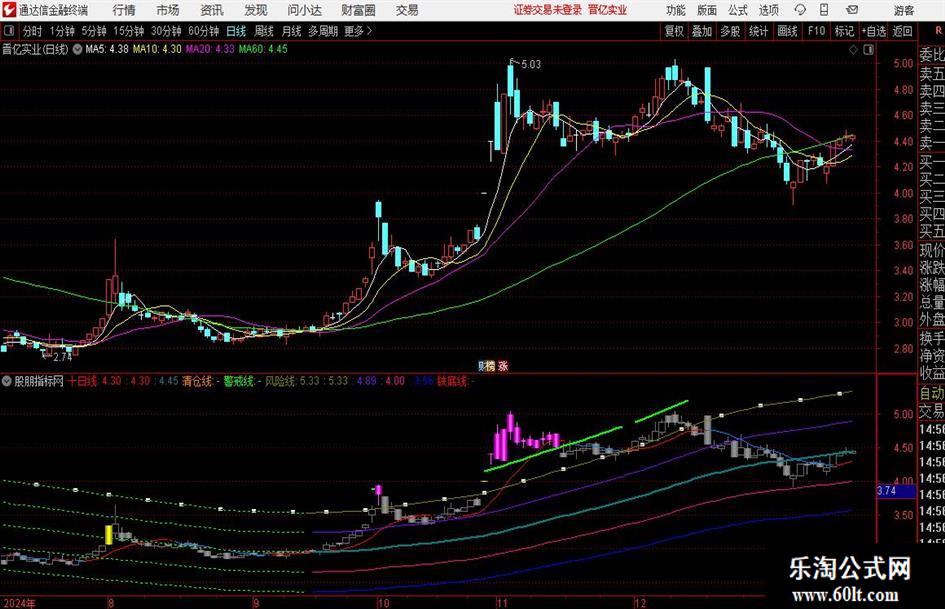The image size is (945, 609).
Task: Click the MA60: 4.45 indicator value
Action: click(263, 49)
